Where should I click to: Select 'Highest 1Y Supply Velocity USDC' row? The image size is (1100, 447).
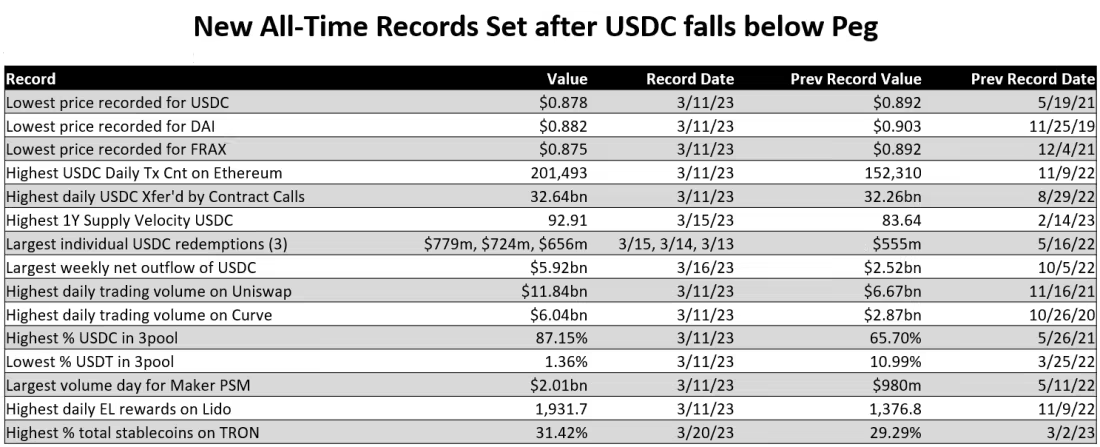coord(550,220)
